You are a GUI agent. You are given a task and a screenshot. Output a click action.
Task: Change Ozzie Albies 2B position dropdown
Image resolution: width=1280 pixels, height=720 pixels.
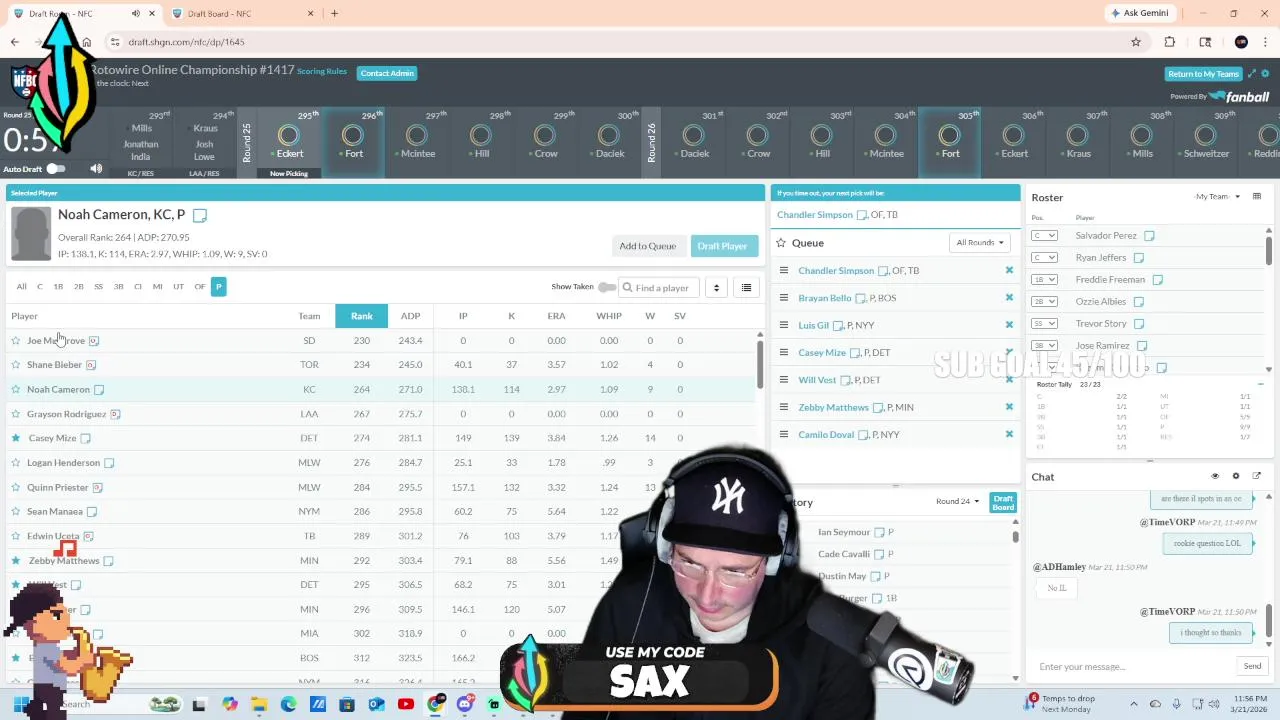1044,302
